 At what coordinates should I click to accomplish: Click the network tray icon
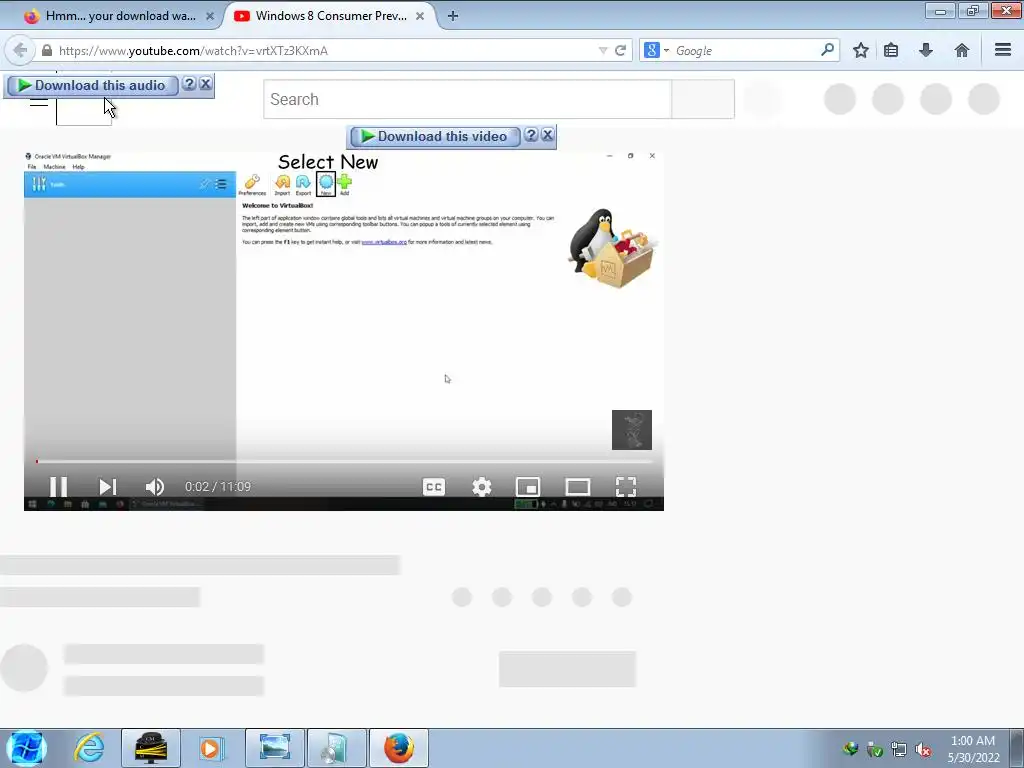(899, 749)
